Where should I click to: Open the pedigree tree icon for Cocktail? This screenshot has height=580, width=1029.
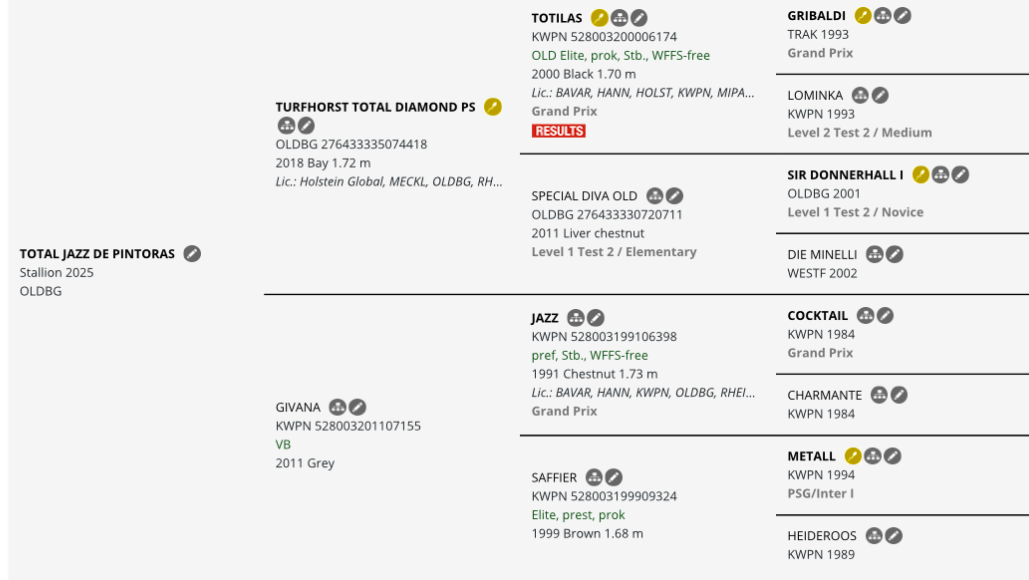tap(866, 316)
